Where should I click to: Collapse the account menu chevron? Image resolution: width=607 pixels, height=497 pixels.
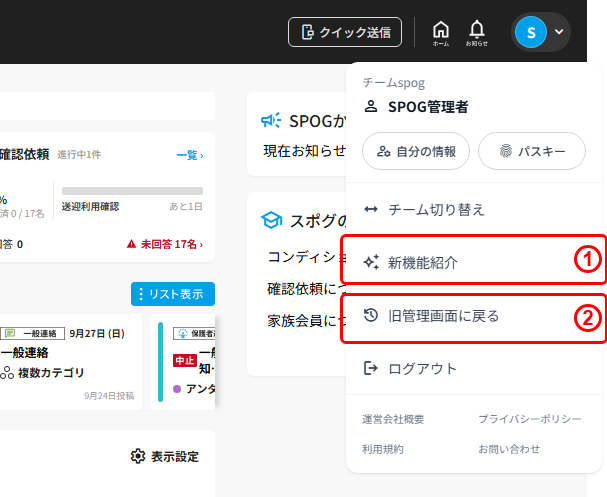[x=559, y=32]
